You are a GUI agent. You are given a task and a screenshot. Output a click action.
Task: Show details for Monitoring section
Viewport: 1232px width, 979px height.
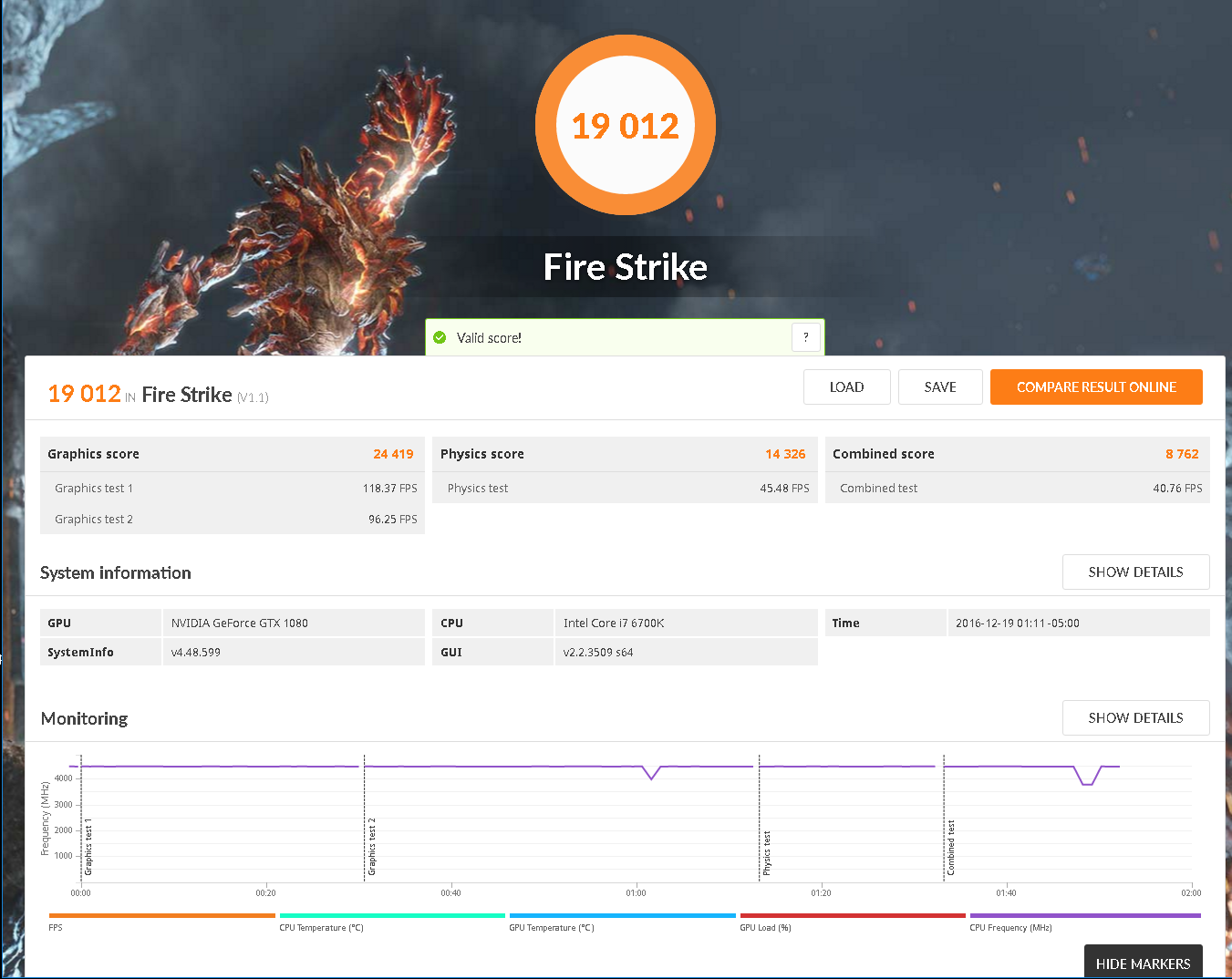point(1135,717)
